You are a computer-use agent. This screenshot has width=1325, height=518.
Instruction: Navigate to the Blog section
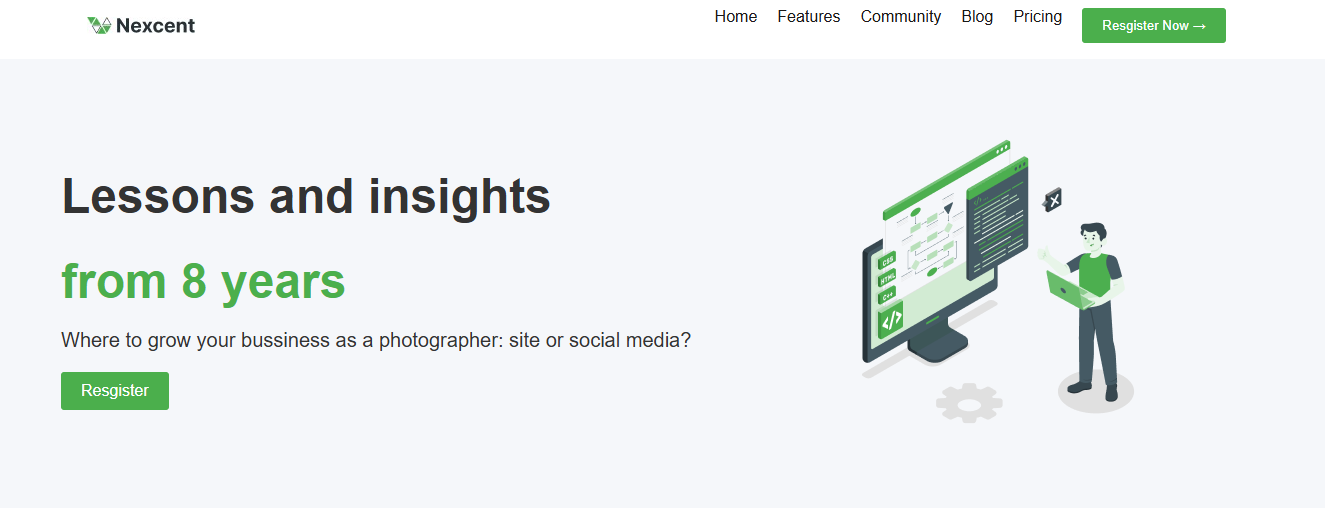977,17
